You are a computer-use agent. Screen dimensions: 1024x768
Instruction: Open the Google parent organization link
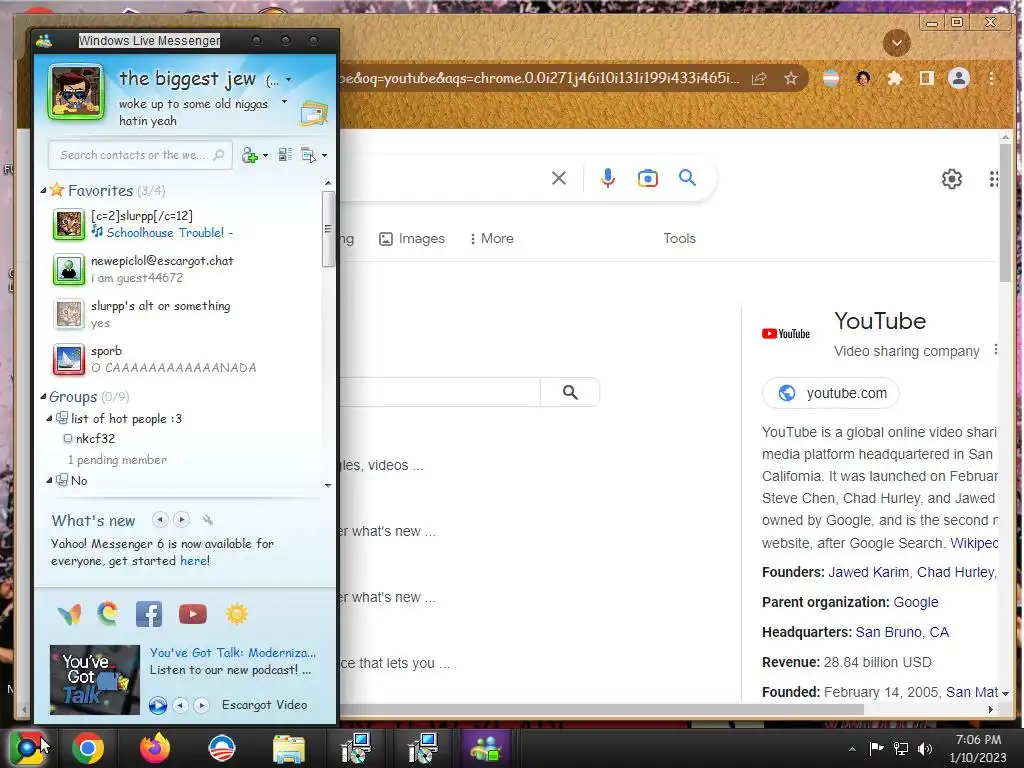pos(916,602)
